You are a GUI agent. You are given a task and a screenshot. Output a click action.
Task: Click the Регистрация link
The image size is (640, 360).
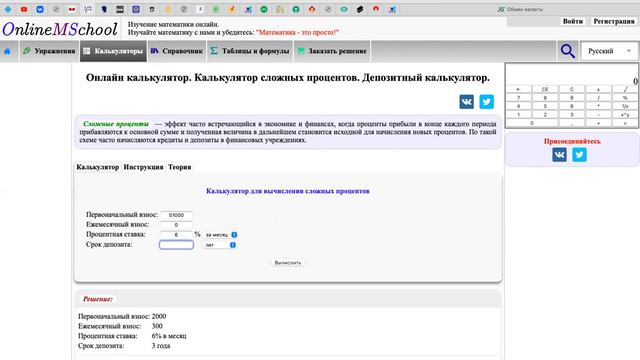coord(613,21)
